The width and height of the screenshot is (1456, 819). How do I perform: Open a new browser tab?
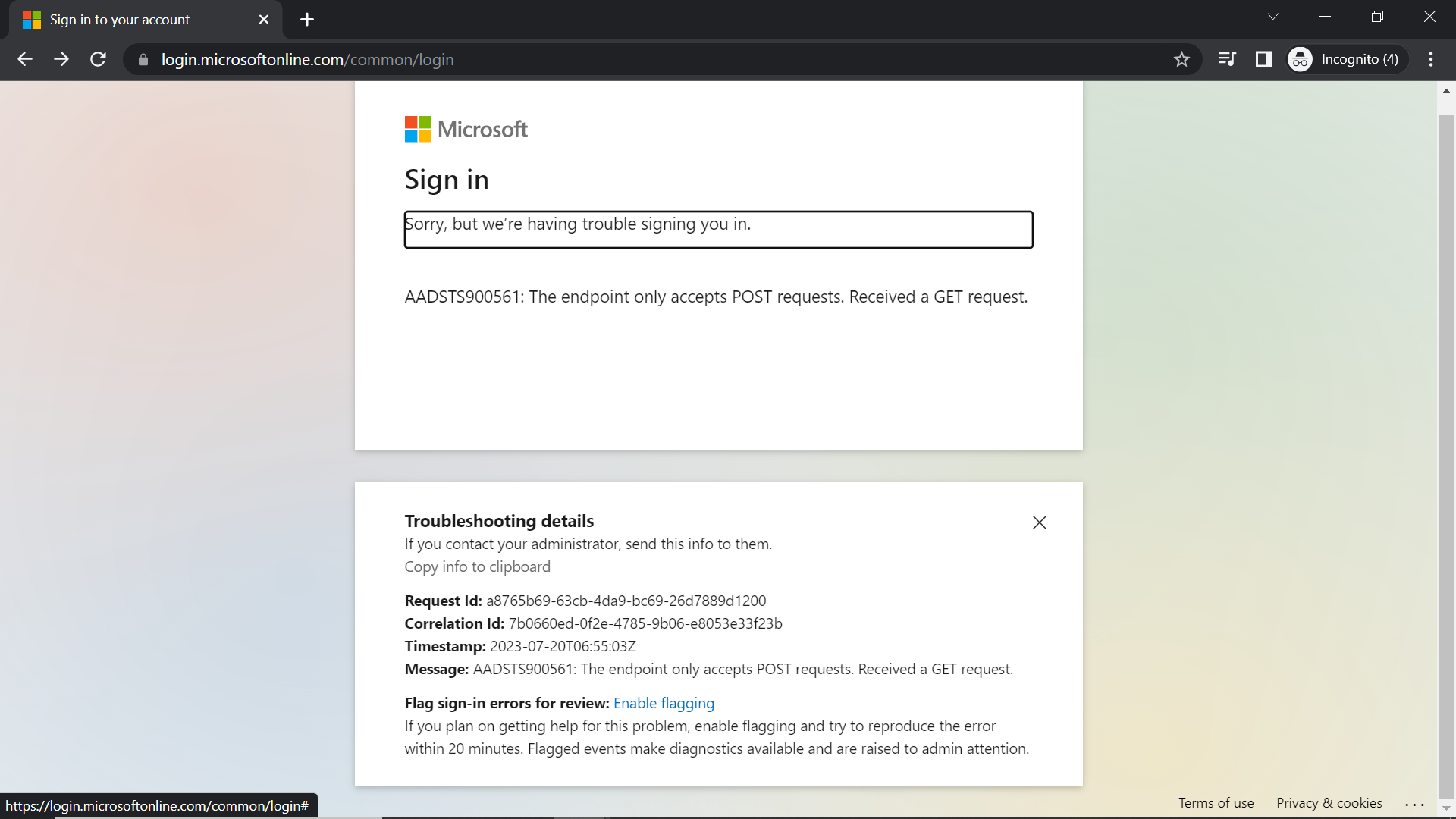coord(306,20)
